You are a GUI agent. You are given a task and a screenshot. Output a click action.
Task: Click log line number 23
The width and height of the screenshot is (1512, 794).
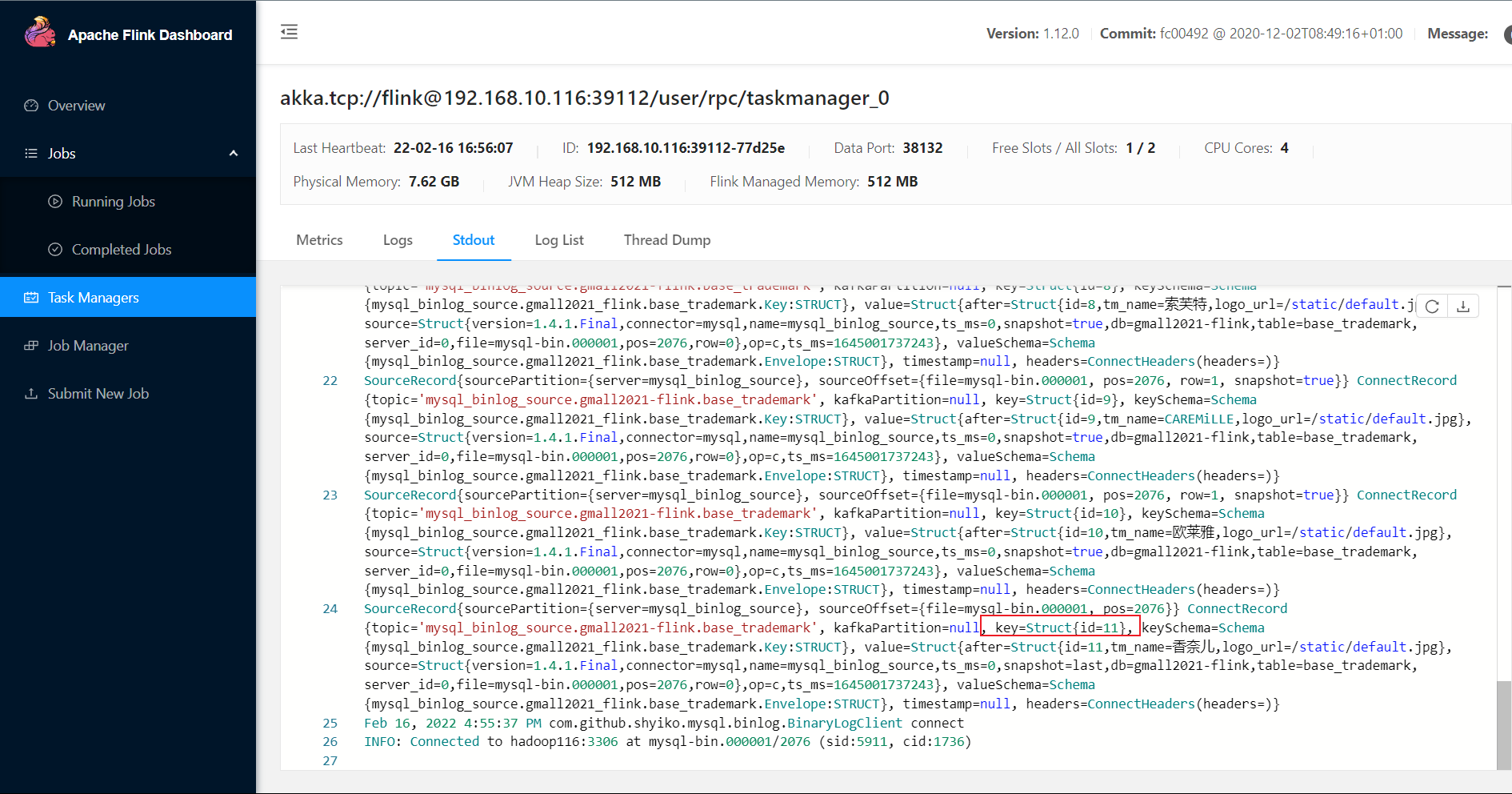click(330, 495)
